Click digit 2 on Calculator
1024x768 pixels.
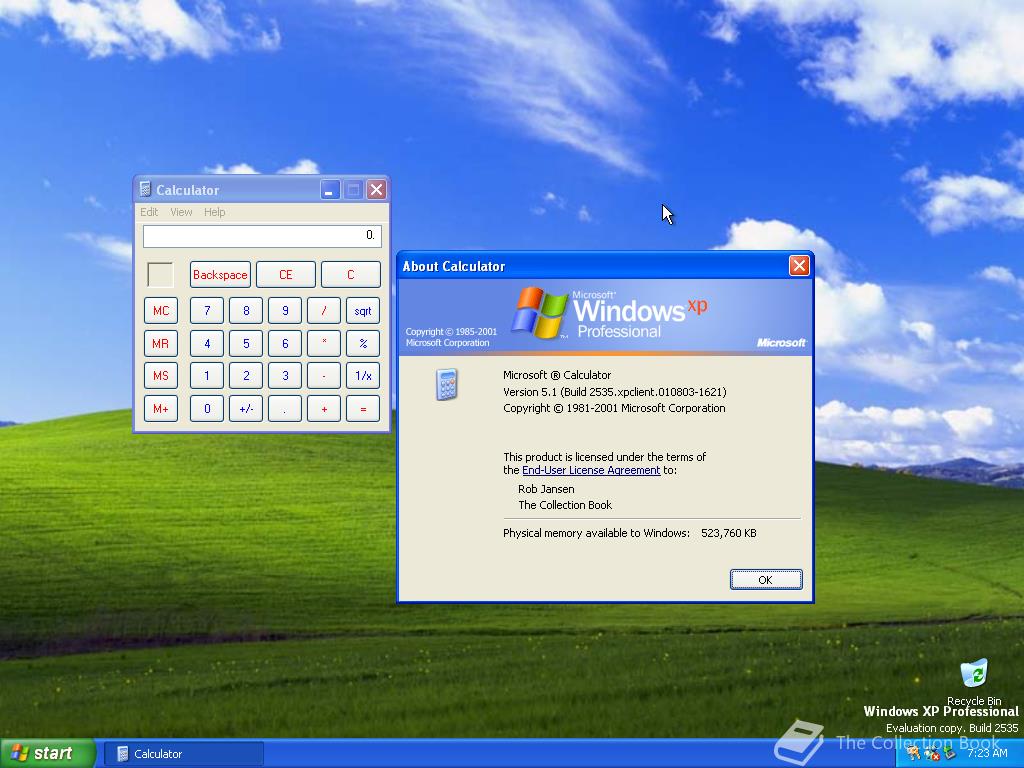pyautogui.click(x=246, y=376)
